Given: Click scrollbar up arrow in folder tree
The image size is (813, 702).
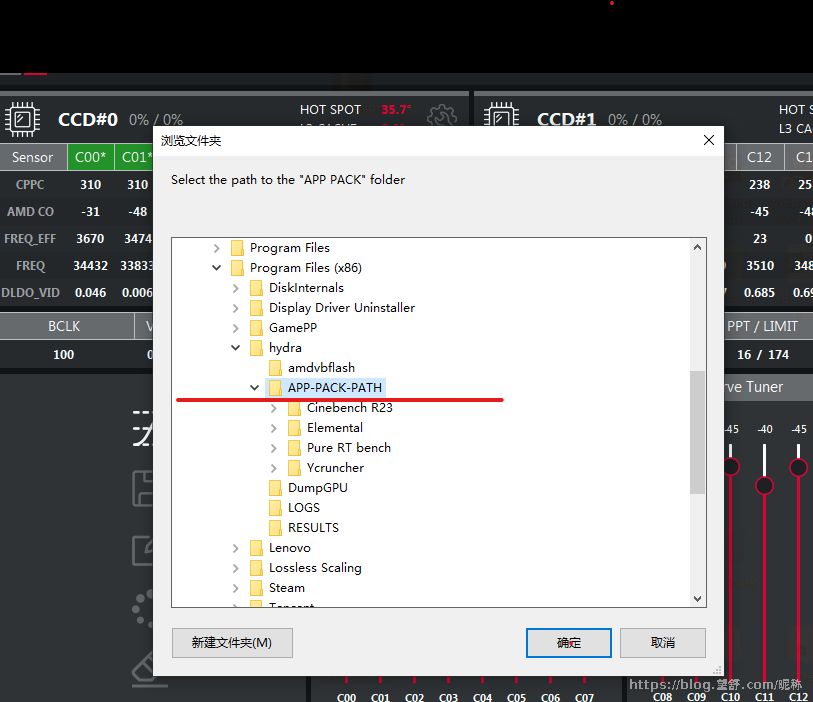Looking at the screenshot, I should click(698, 248).
